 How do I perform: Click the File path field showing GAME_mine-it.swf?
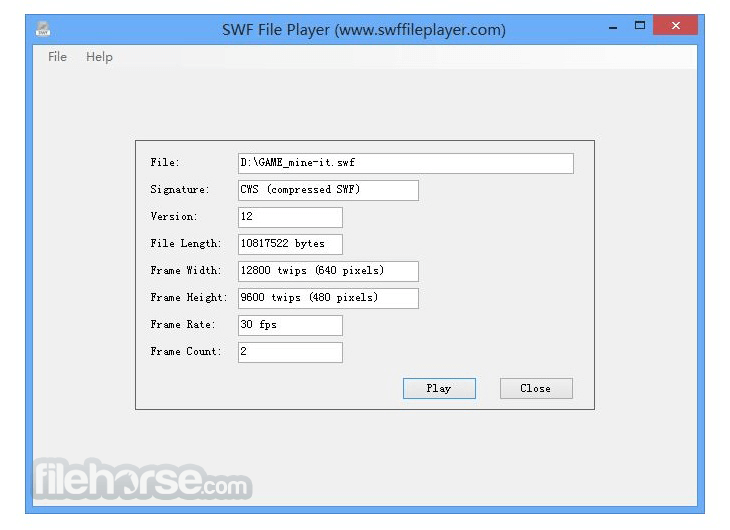406,163
